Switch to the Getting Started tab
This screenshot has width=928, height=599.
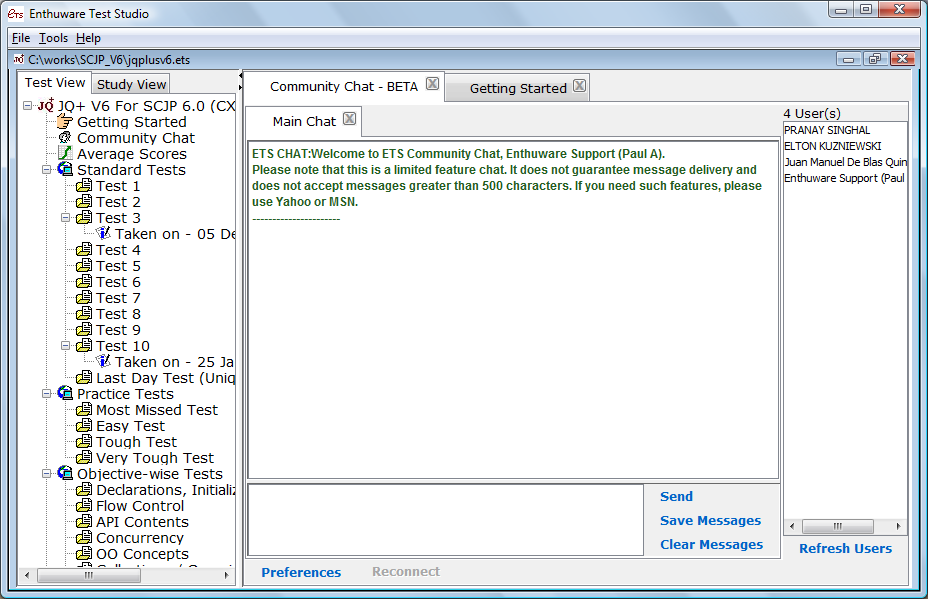coord(518,88)
